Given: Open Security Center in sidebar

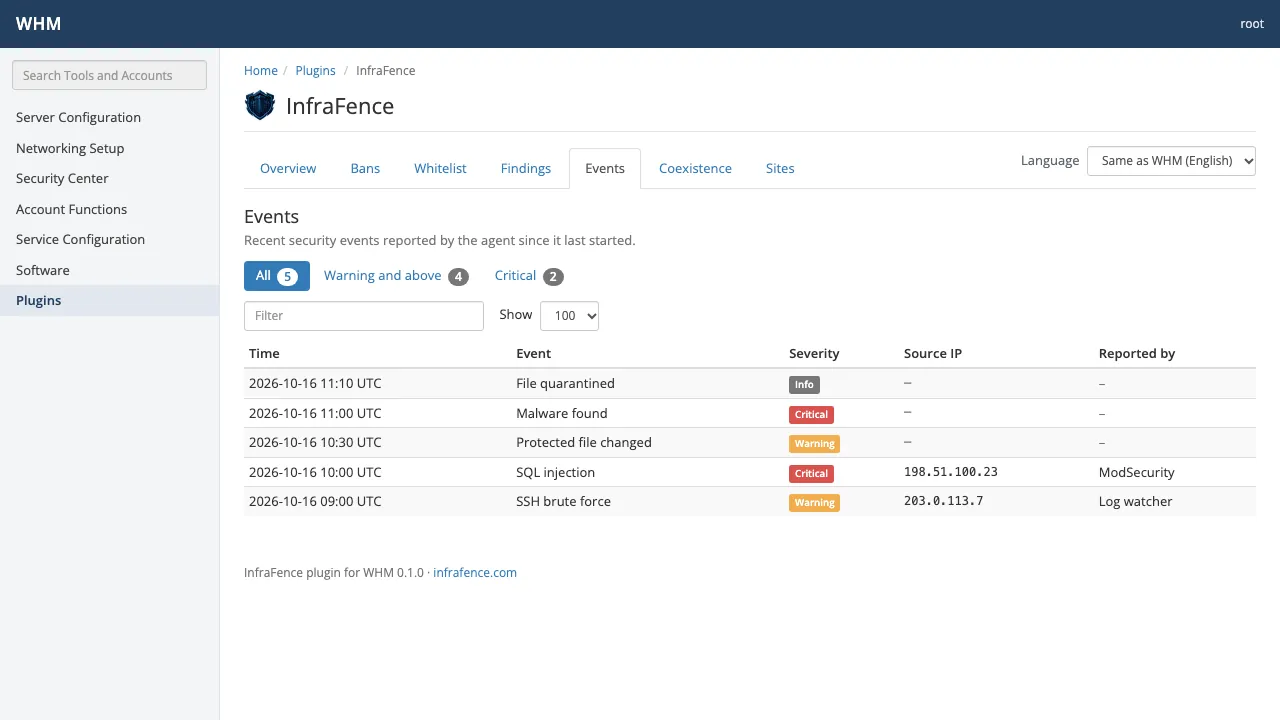Looking at the screenshot, I should click(109, 178).
